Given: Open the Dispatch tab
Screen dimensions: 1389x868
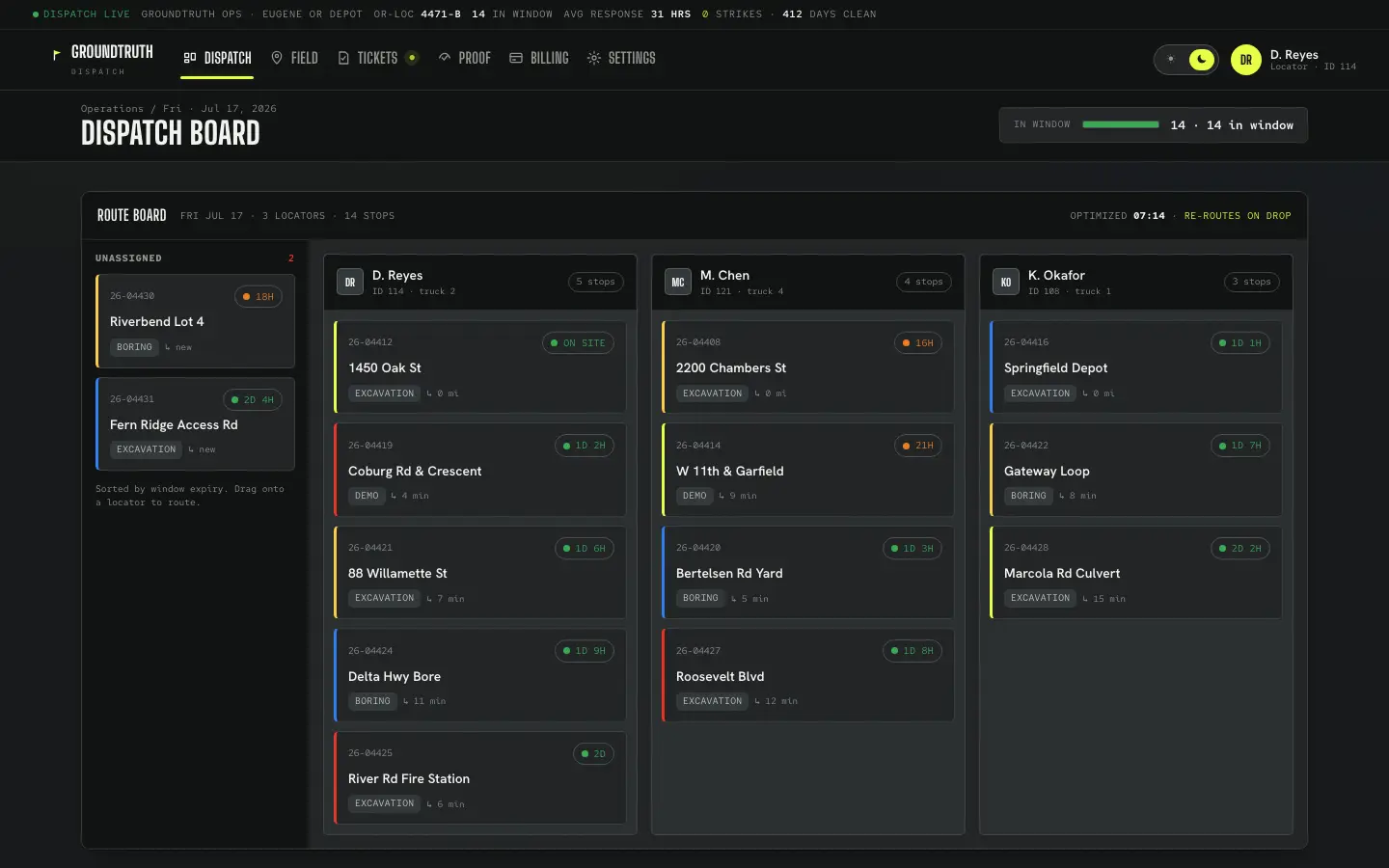Looking at the screenshot, I should pos(218,58).
